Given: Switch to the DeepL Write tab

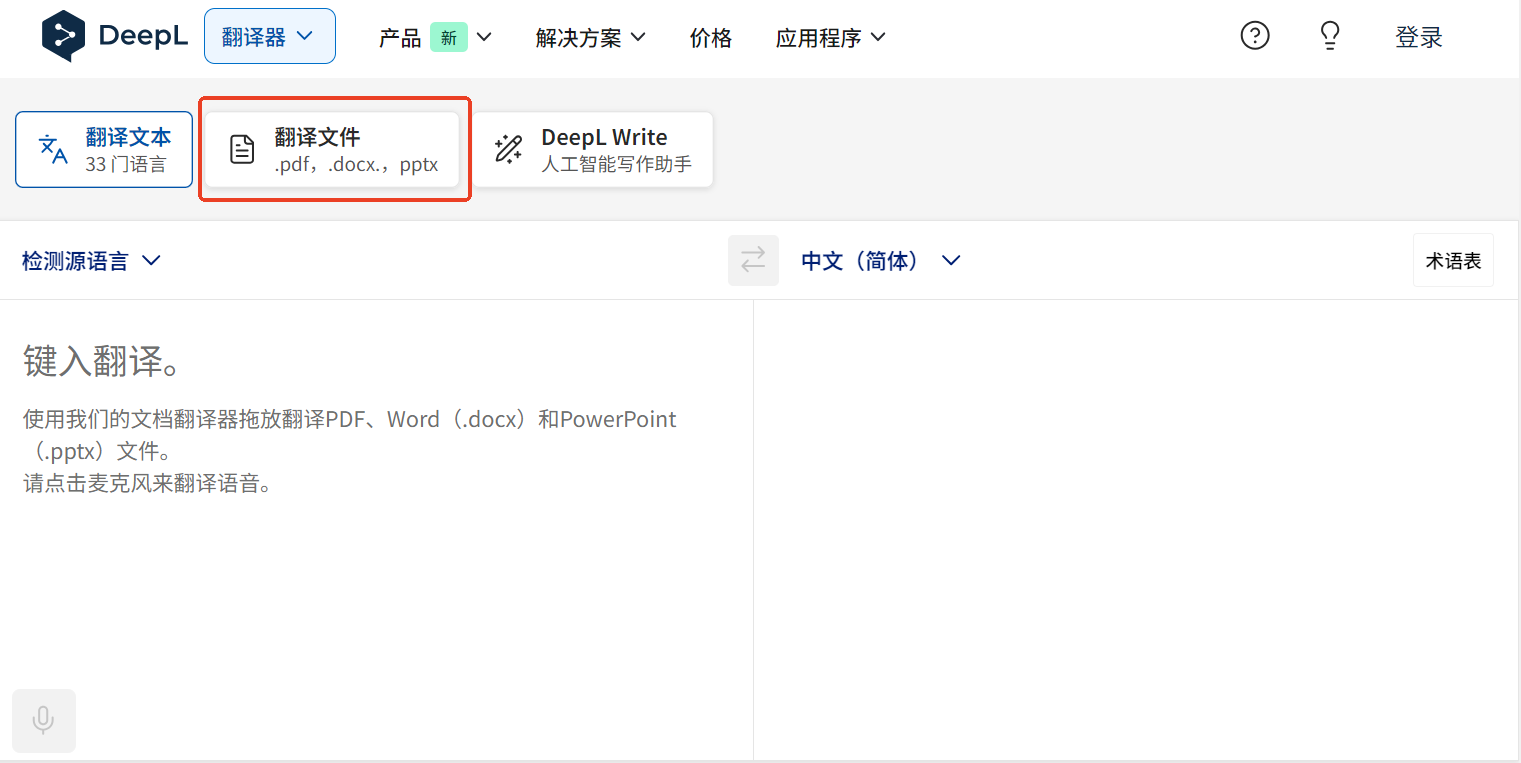Looking at the screenshot, I should tap(593, 149).
